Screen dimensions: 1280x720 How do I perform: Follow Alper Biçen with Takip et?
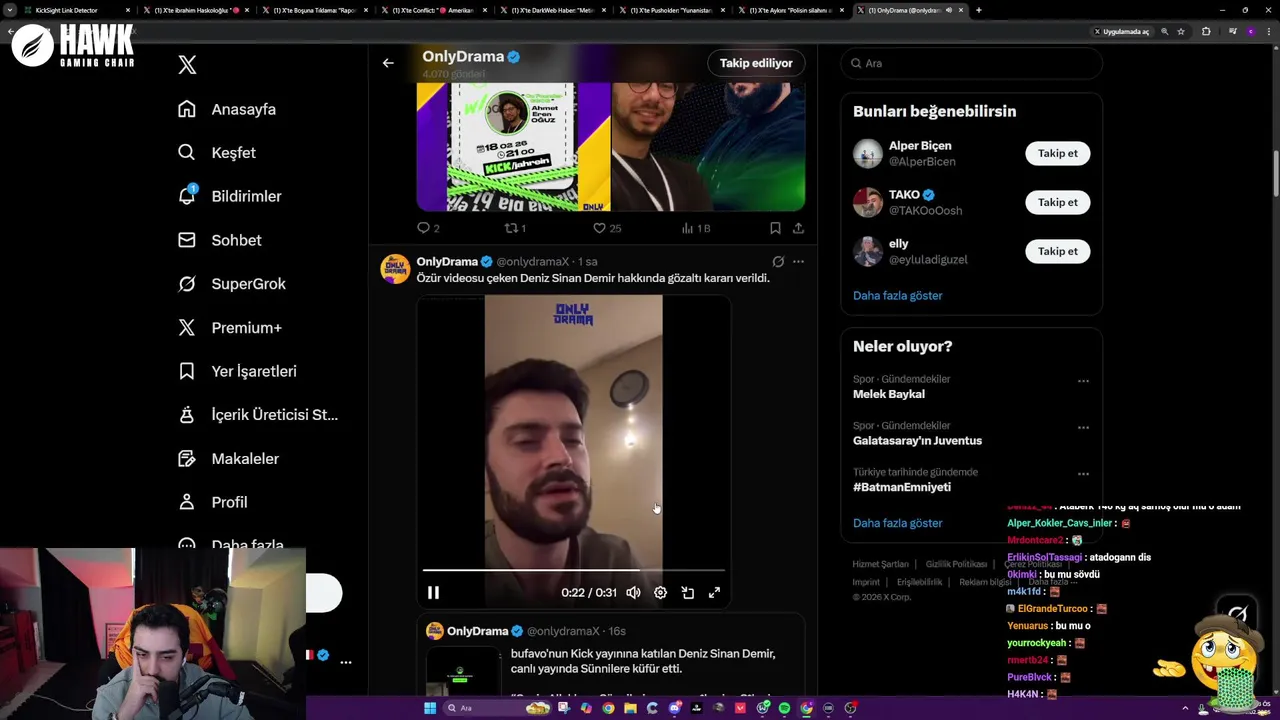(1057, 153)
